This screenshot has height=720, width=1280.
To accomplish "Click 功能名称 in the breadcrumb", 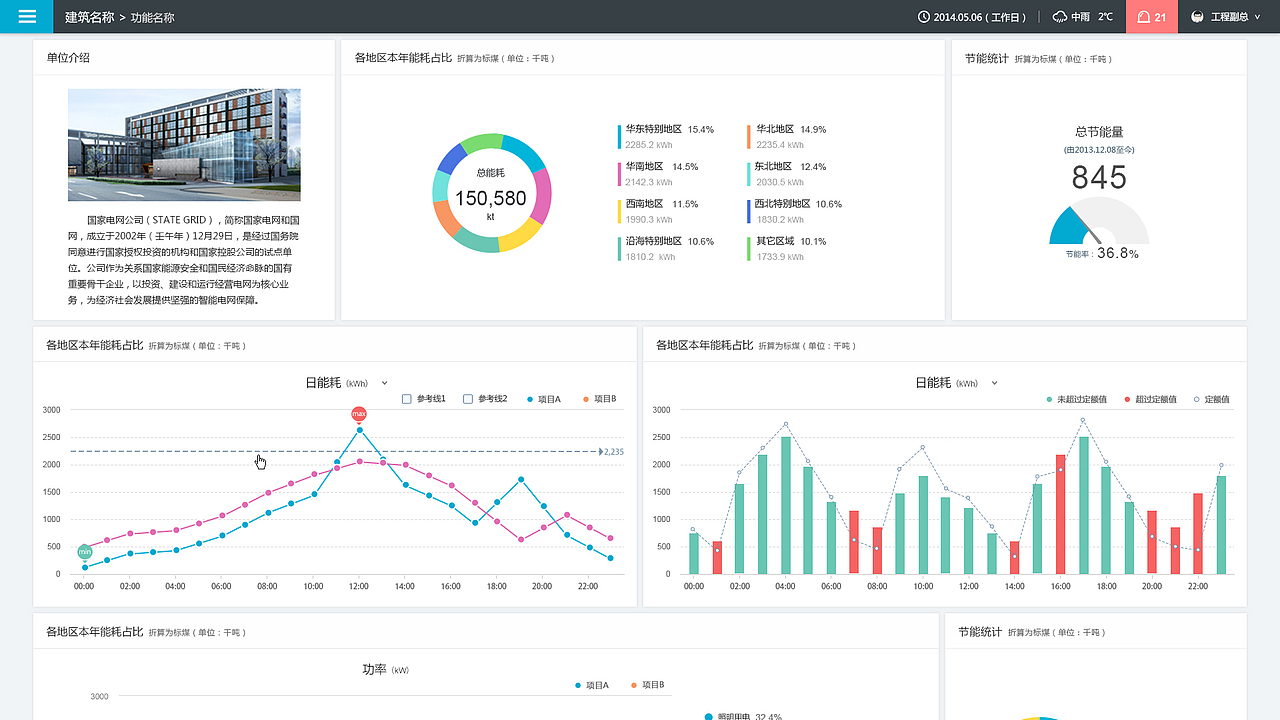I will pos(152,17).
